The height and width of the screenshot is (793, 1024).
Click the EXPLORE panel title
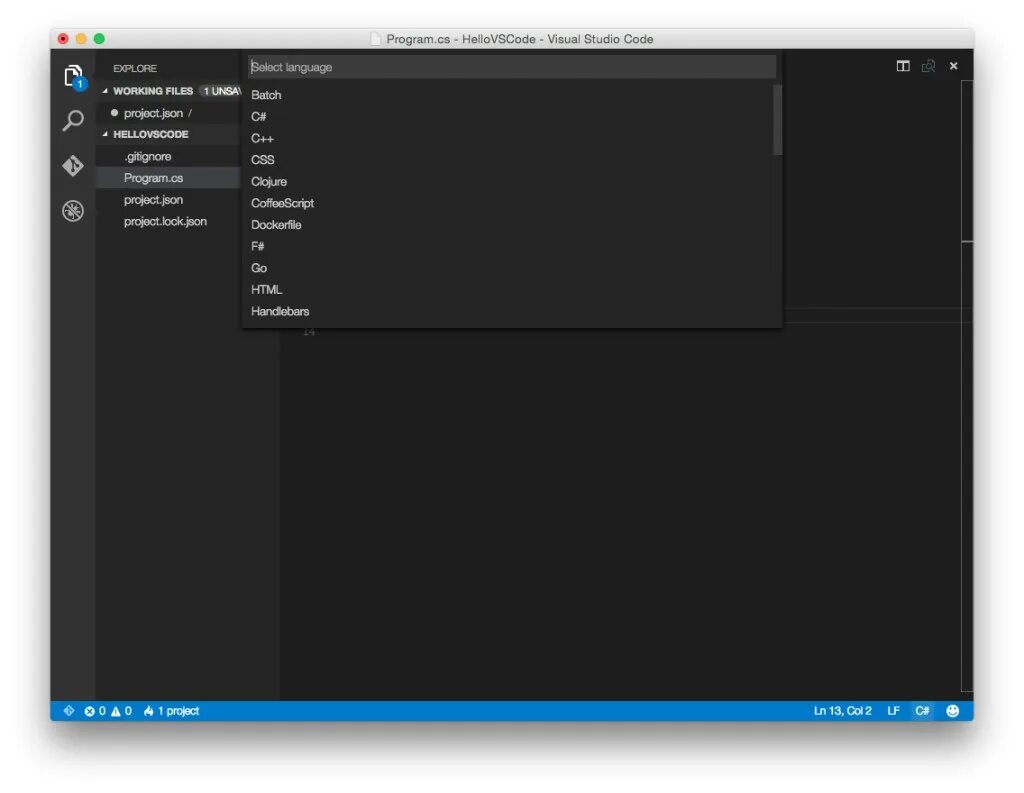[135, 68]
